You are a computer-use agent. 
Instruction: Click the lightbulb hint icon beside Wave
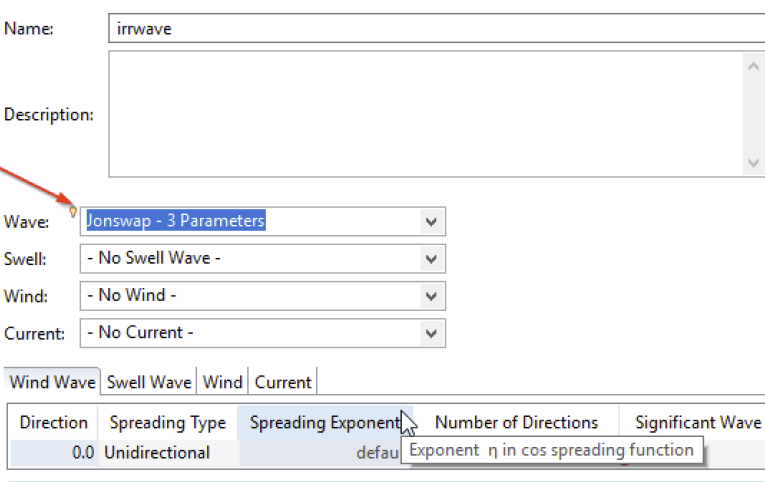click(73, 212)
